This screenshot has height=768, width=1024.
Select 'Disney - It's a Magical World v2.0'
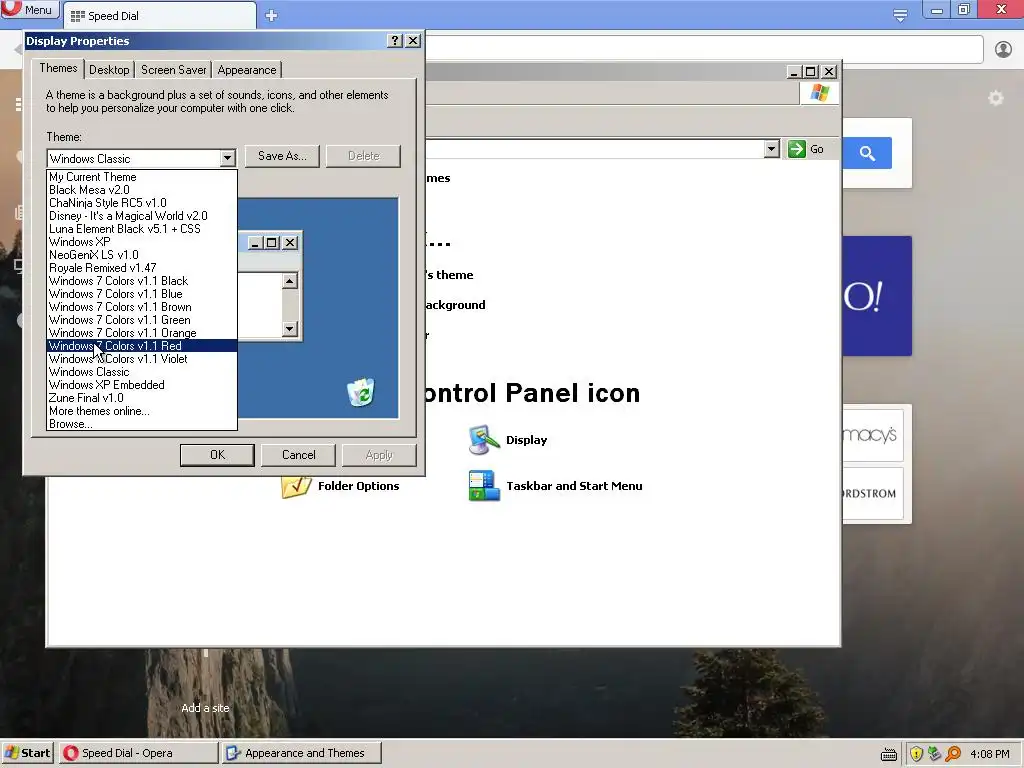[x=142, y=216]
